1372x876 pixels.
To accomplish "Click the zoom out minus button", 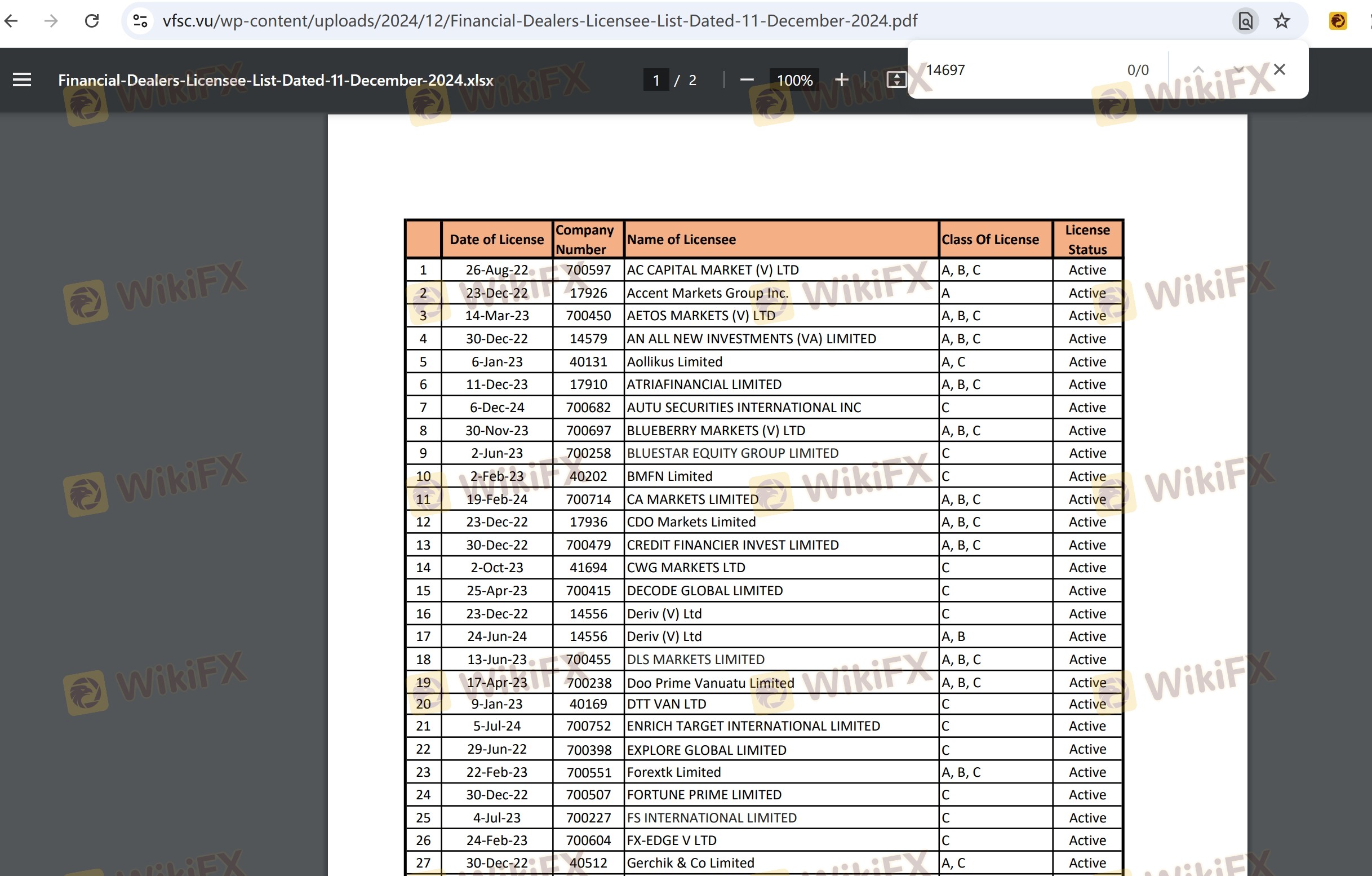I will (747, 80).
